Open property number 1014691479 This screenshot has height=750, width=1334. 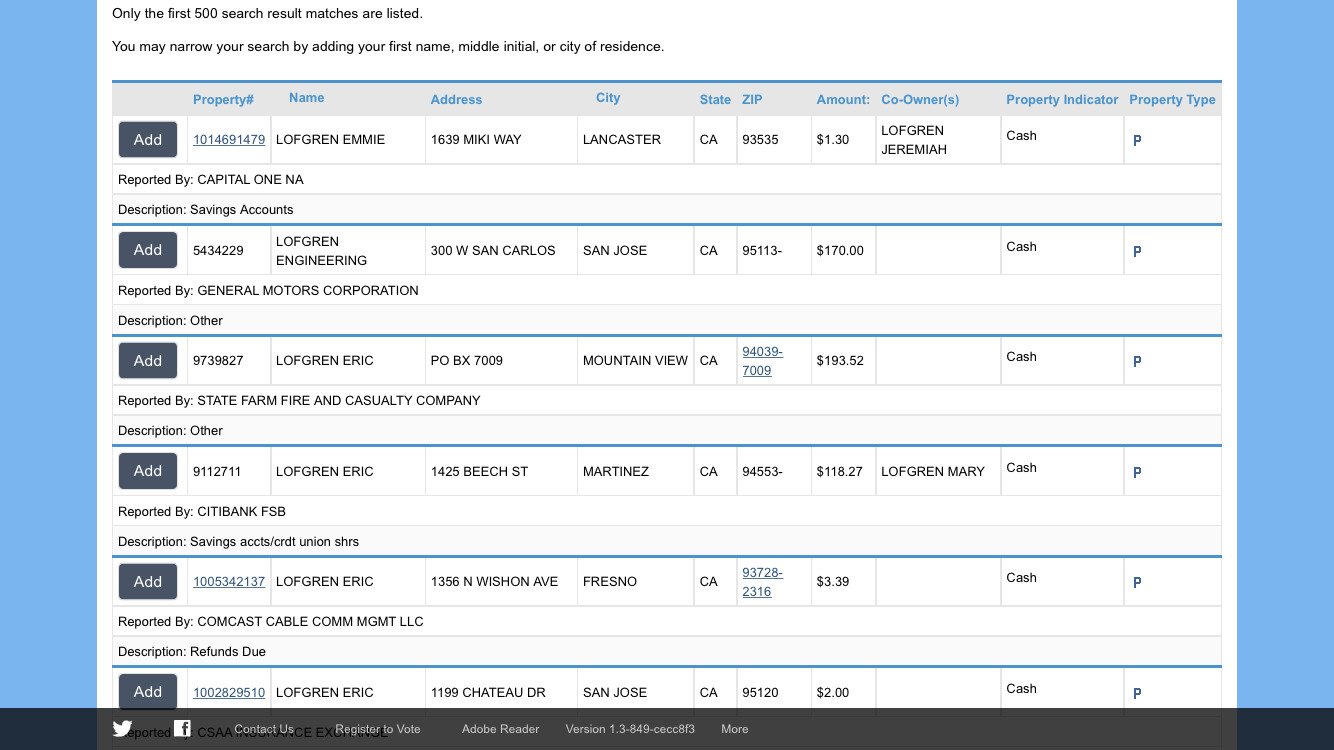[x=229, y=140]
